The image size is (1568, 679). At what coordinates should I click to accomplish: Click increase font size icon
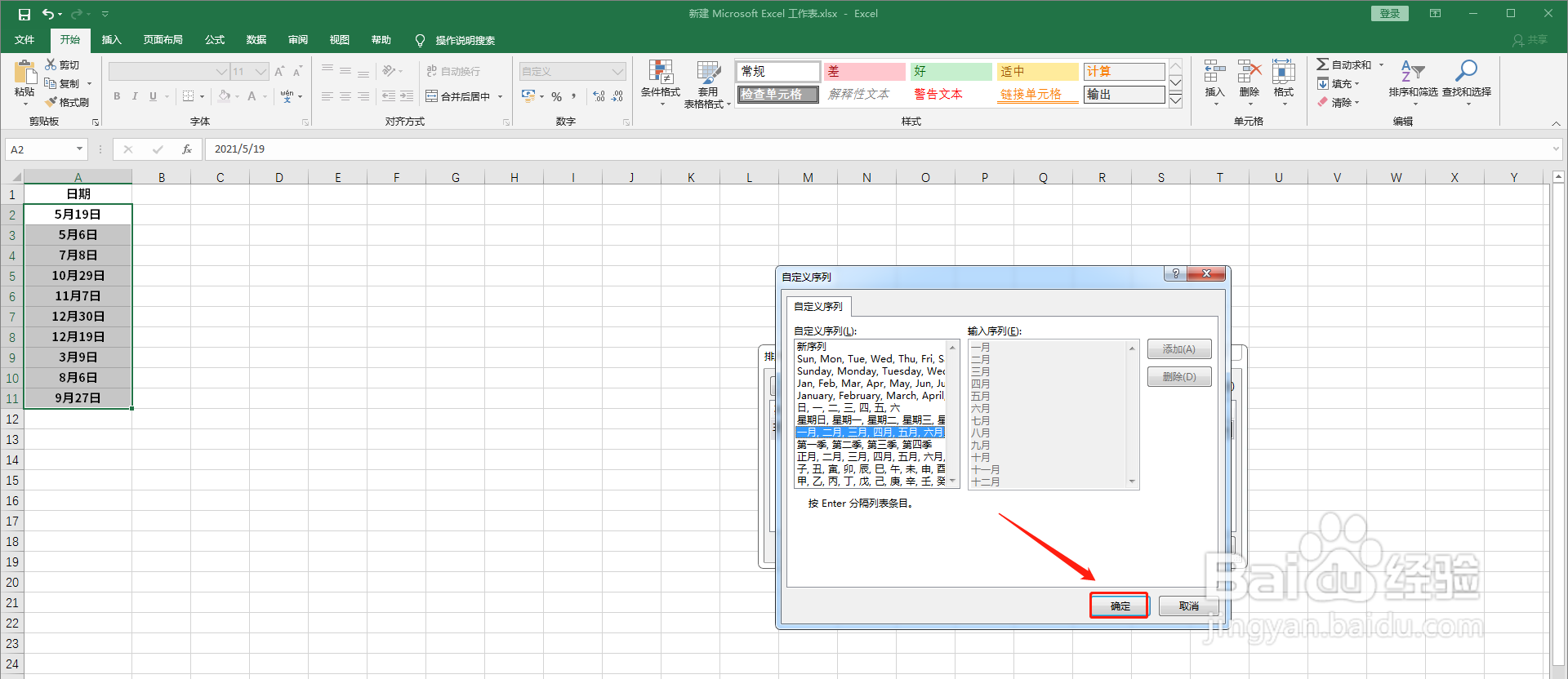279,72
